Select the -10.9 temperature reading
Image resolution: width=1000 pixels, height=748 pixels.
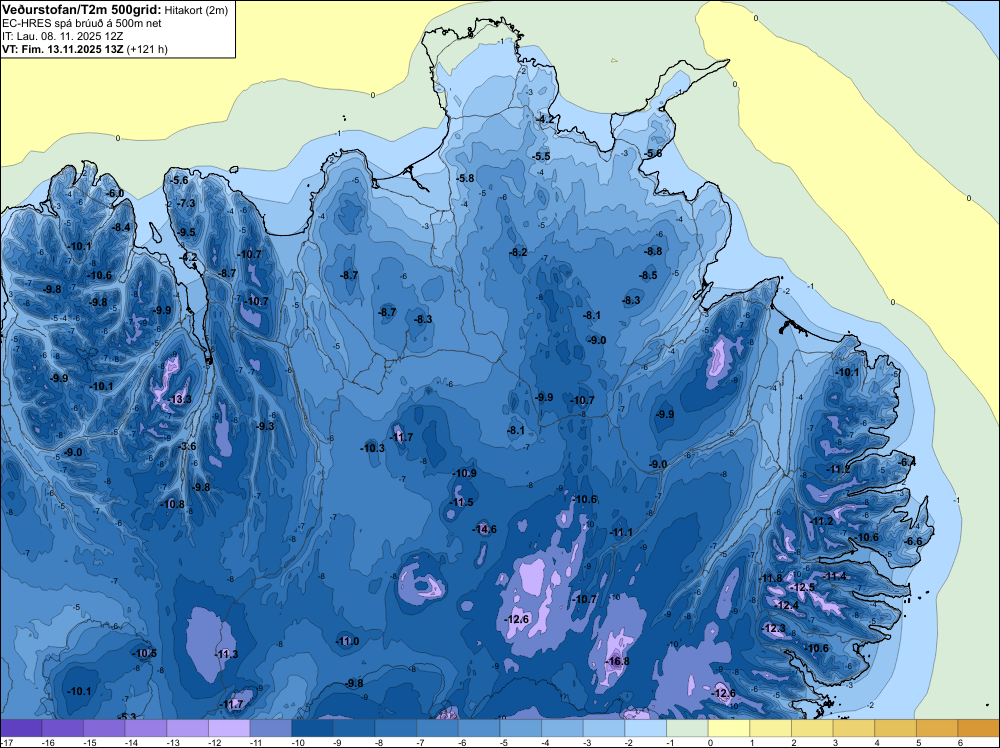[x=464, y=473]
